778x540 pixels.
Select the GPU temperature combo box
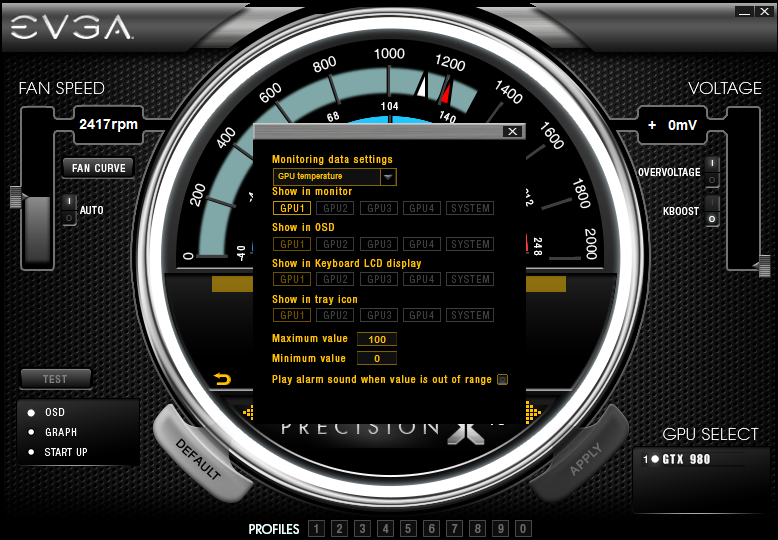334,177
